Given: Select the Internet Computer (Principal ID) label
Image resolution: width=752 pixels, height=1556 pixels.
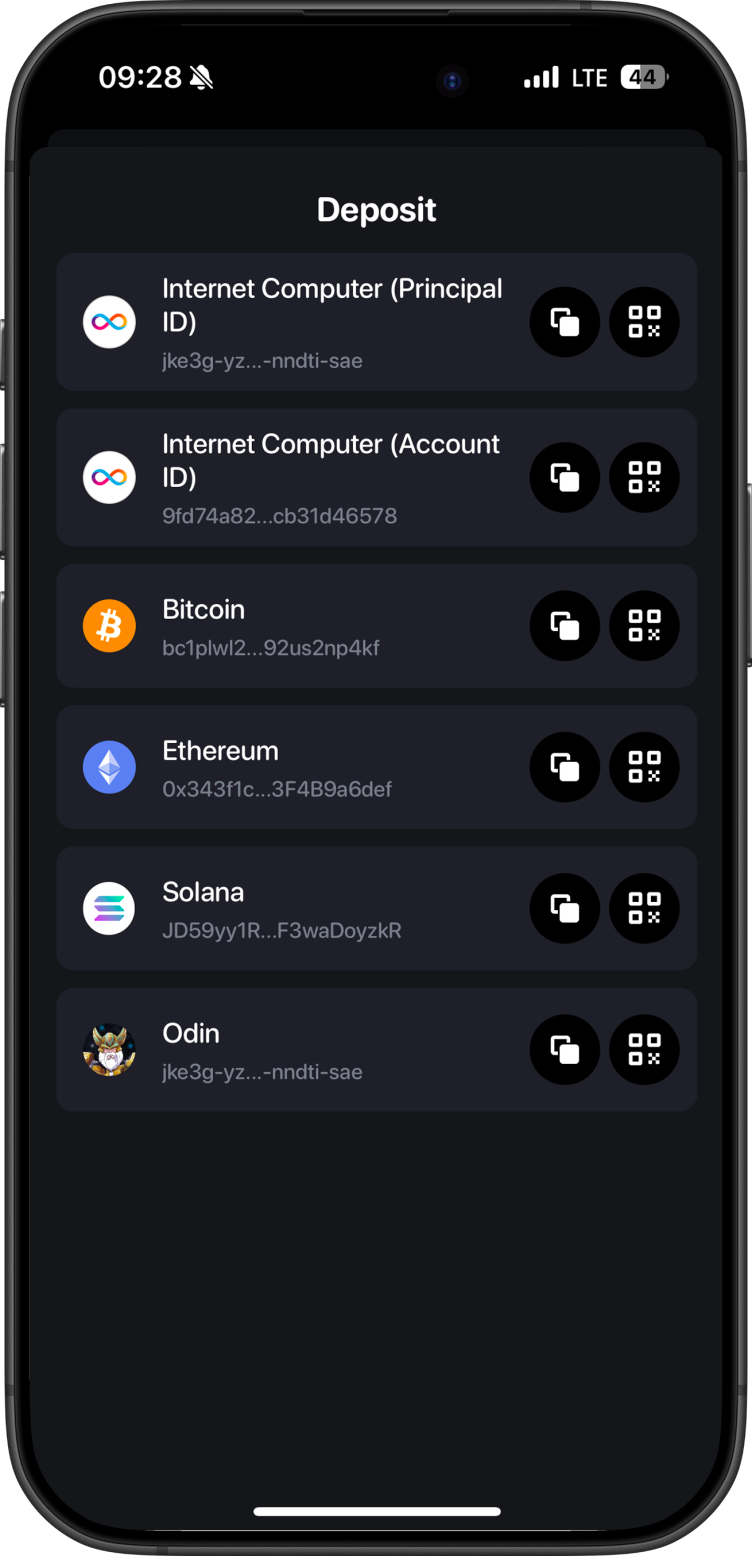Looking at the screenshot, I should (332, 305).
